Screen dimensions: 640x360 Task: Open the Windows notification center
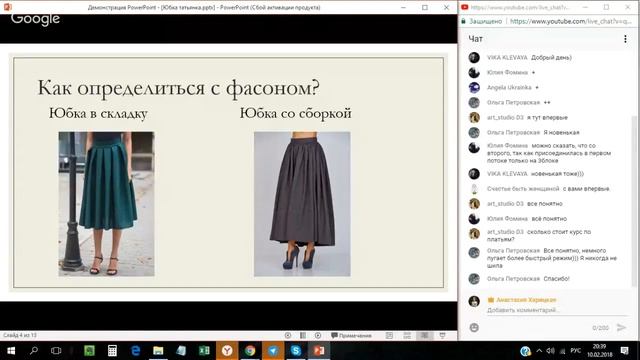click(624, 351)
